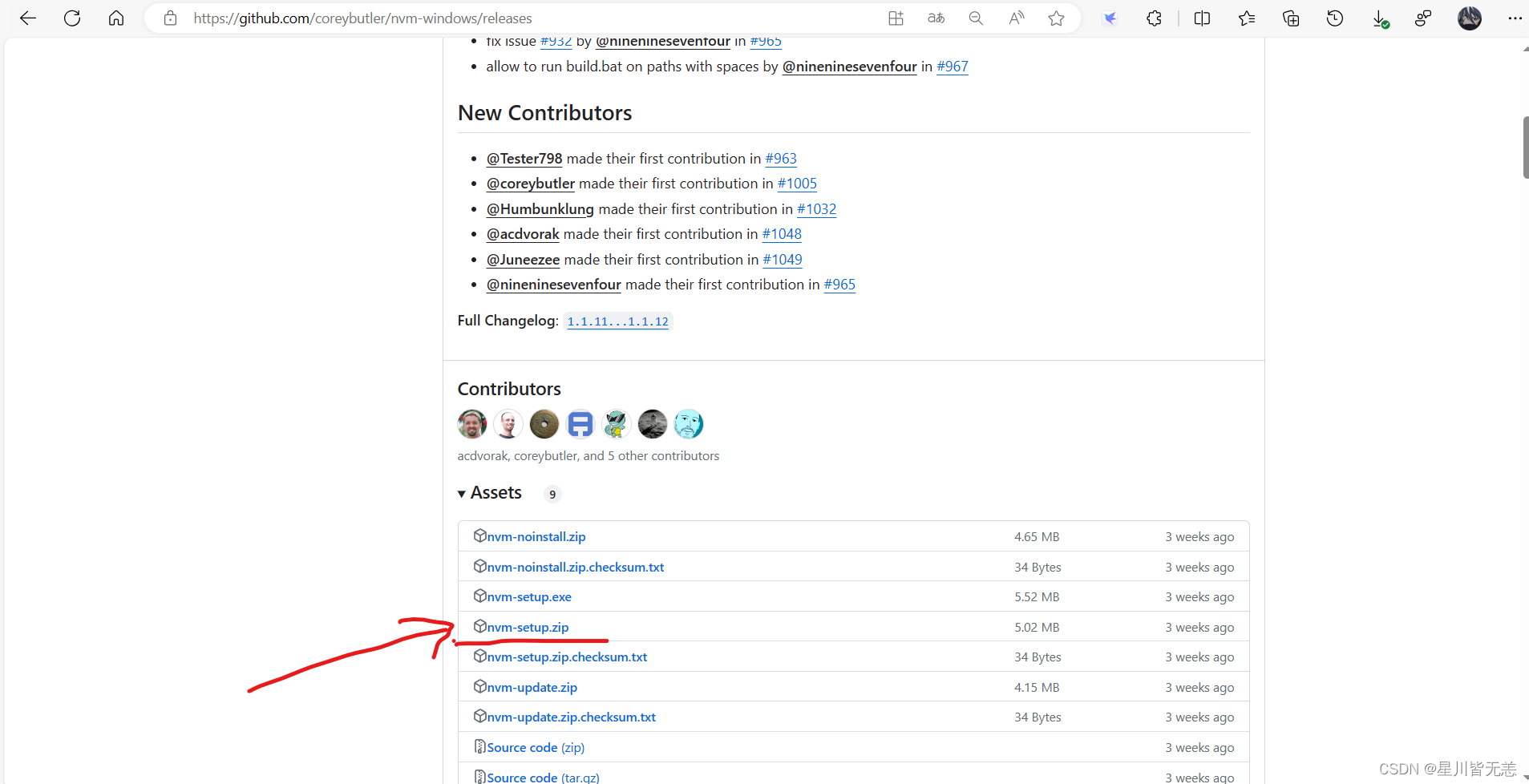Reload the current page
The height and width of the screenshot is (784, 1529).
pos(72,18)
